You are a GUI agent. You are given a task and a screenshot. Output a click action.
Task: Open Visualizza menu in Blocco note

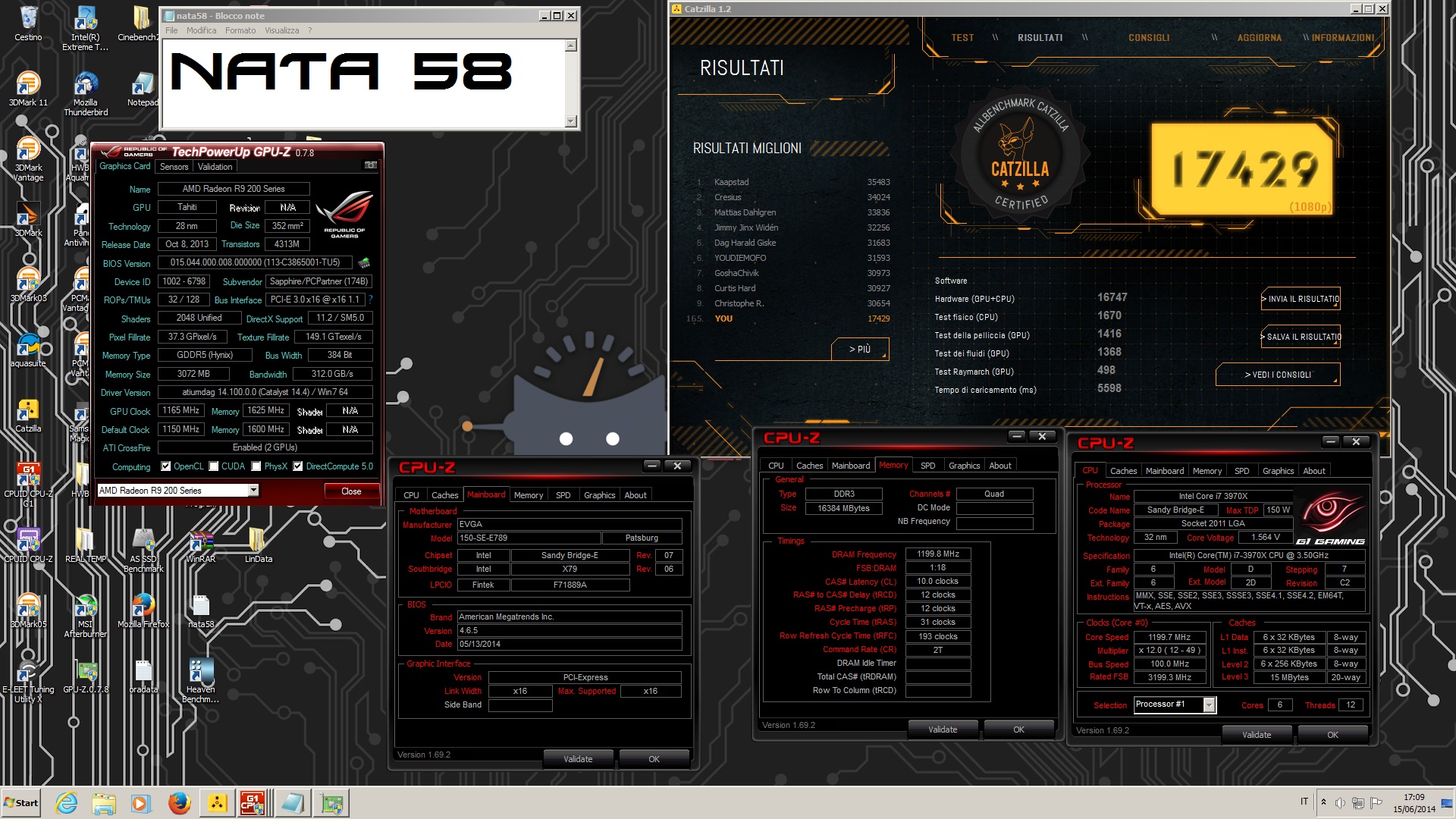point(281,30)
